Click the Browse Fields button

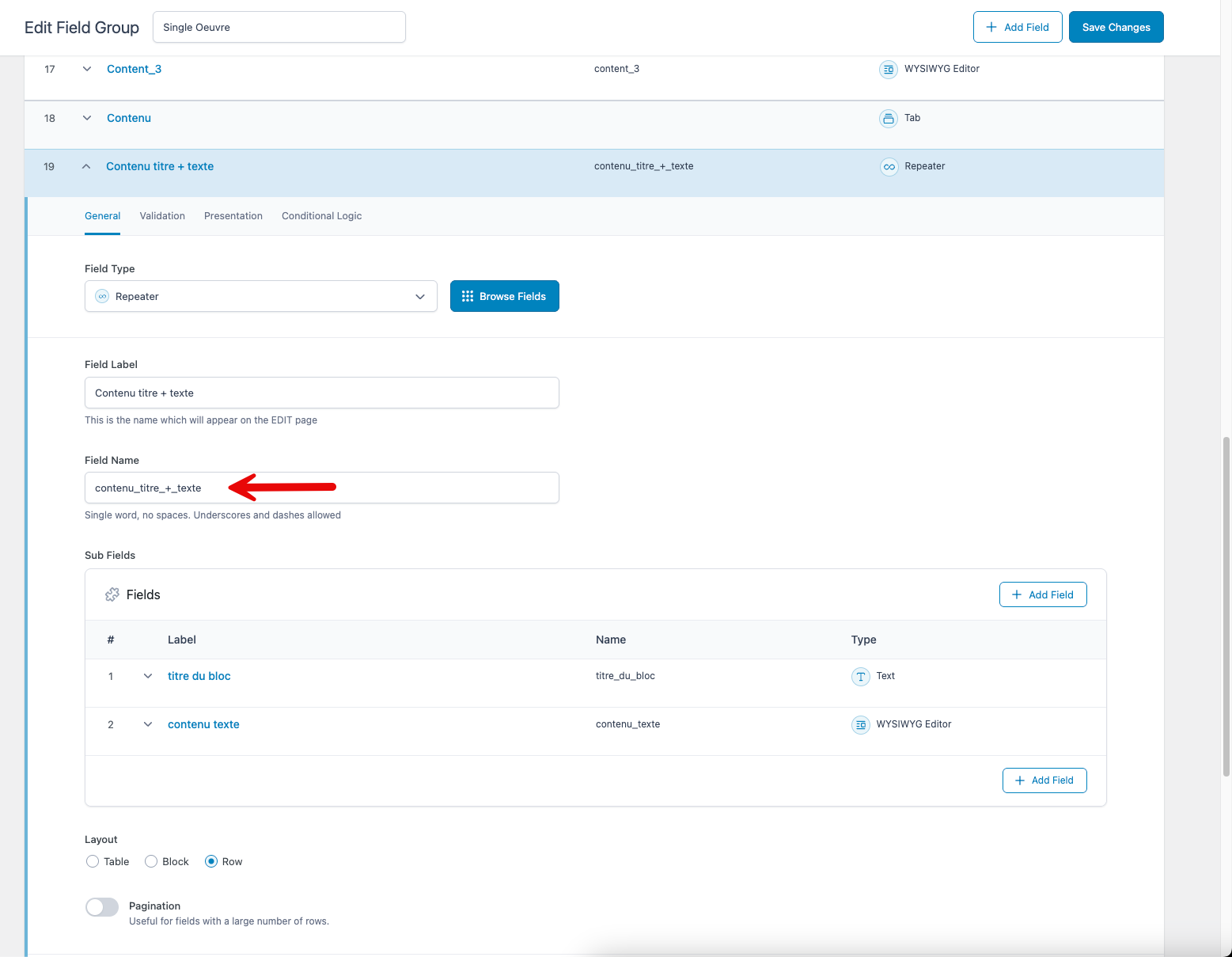coord(505,296)
